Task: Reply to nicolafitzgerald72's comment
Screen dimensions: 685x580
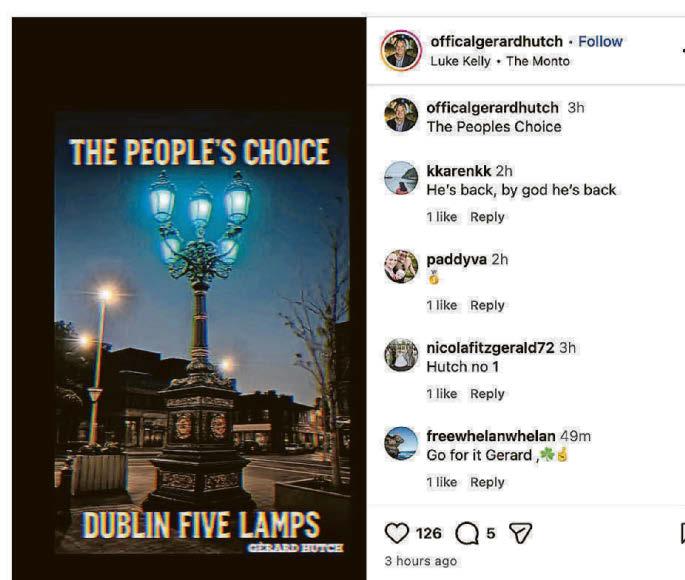Action: pos(487,394)
